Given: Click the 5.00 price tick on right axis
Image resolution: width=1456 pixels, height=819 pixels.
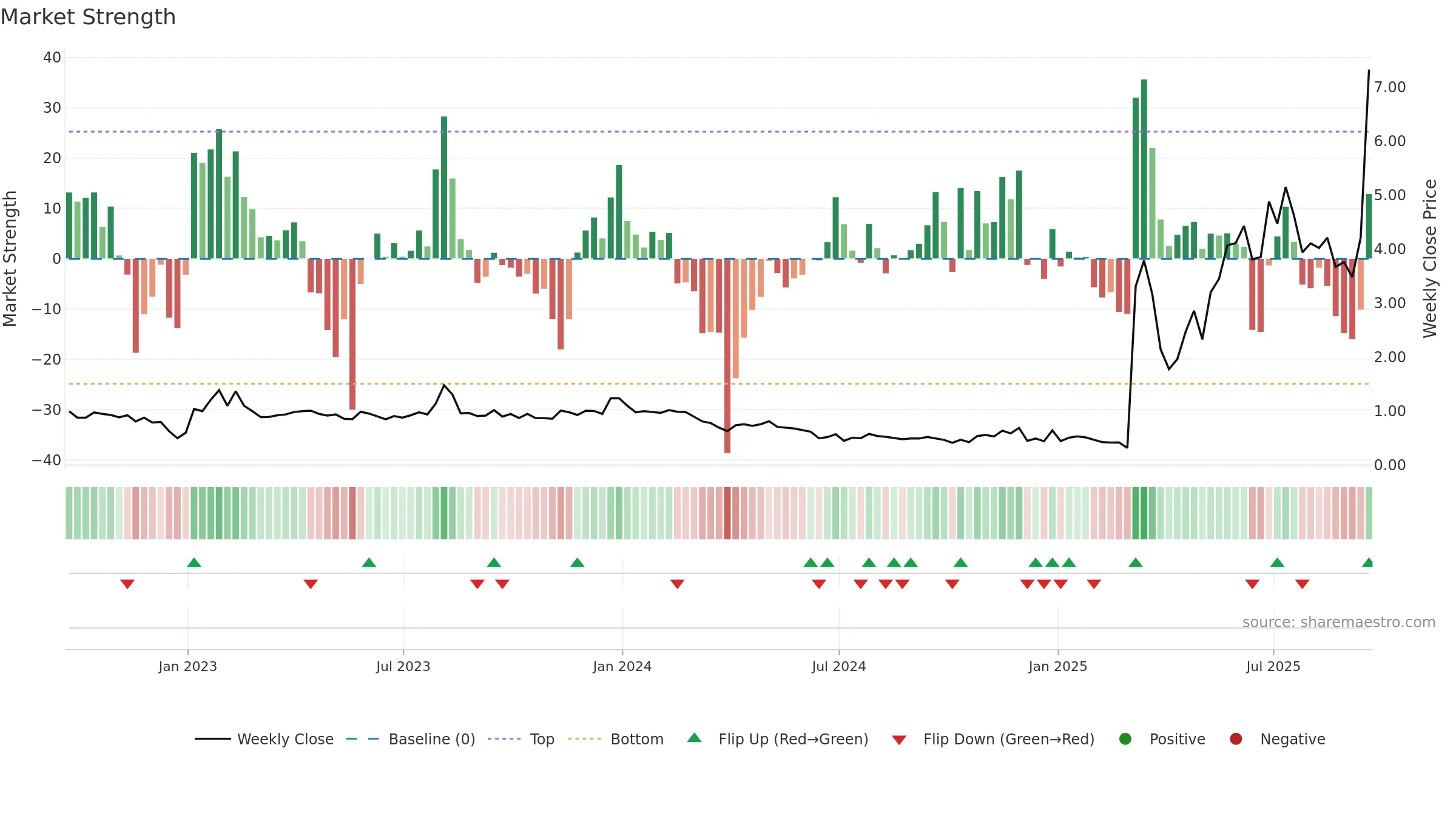Looking at the screenshot, I should point(1390,195).
